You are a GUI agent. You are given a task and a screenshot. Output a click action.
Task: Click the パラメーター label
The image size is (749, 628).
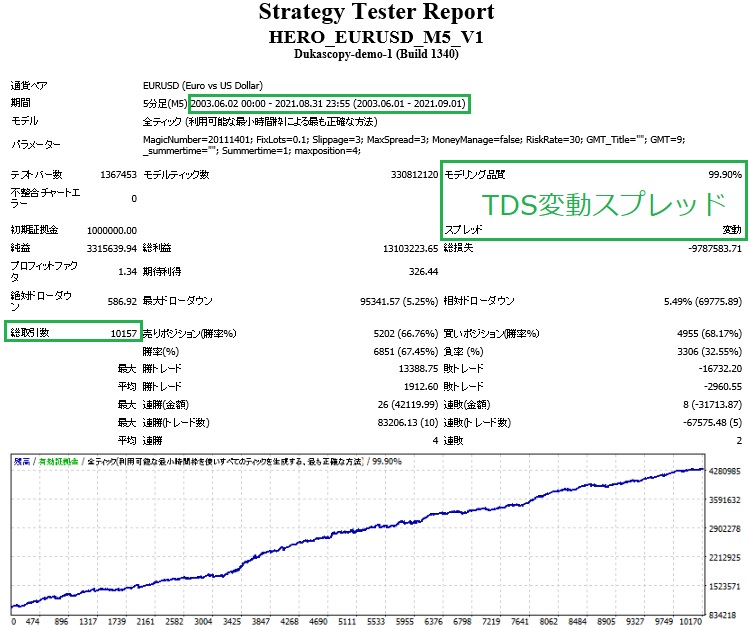tap(36, 145)
